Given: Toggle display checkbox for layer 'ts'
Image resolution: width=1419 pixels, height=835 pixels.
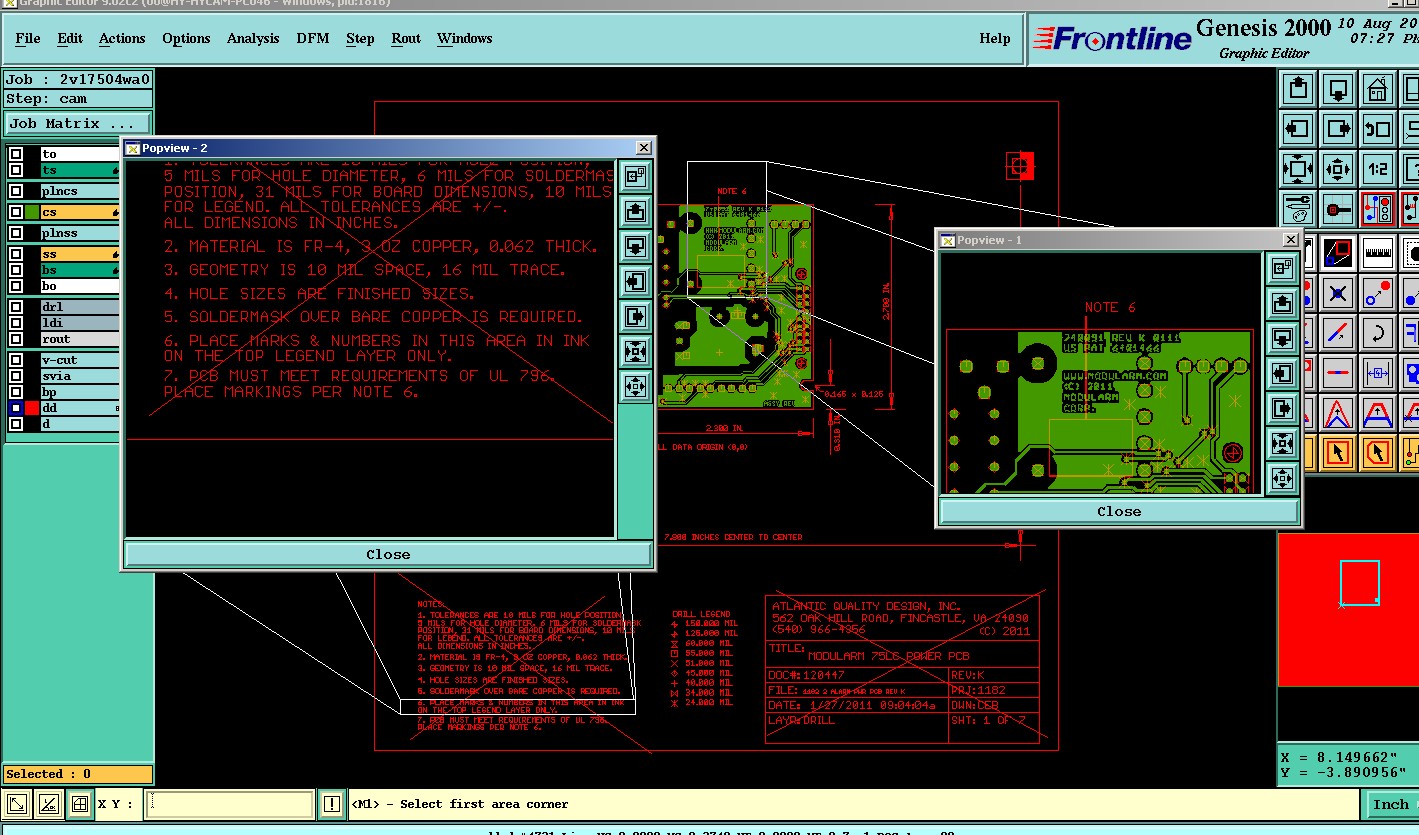Looking at the screenshot, I should 16,170.
